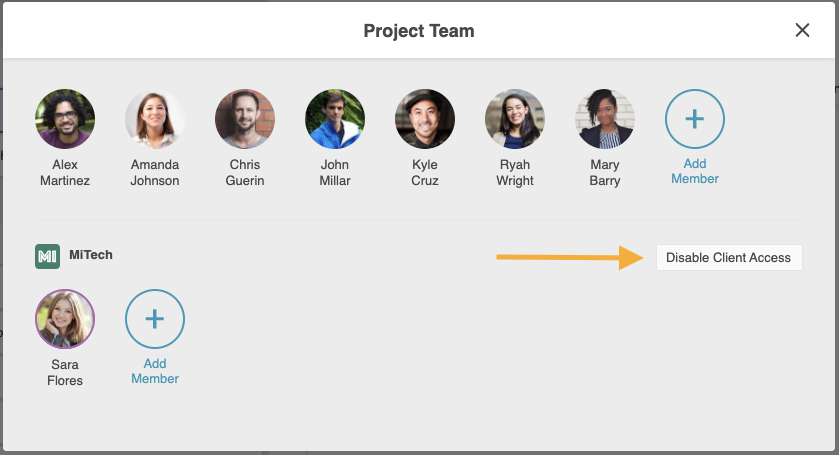This screenshot has width=839, height=455.
Task: Click John Millar's profile picture
Action: click(335, 119)
